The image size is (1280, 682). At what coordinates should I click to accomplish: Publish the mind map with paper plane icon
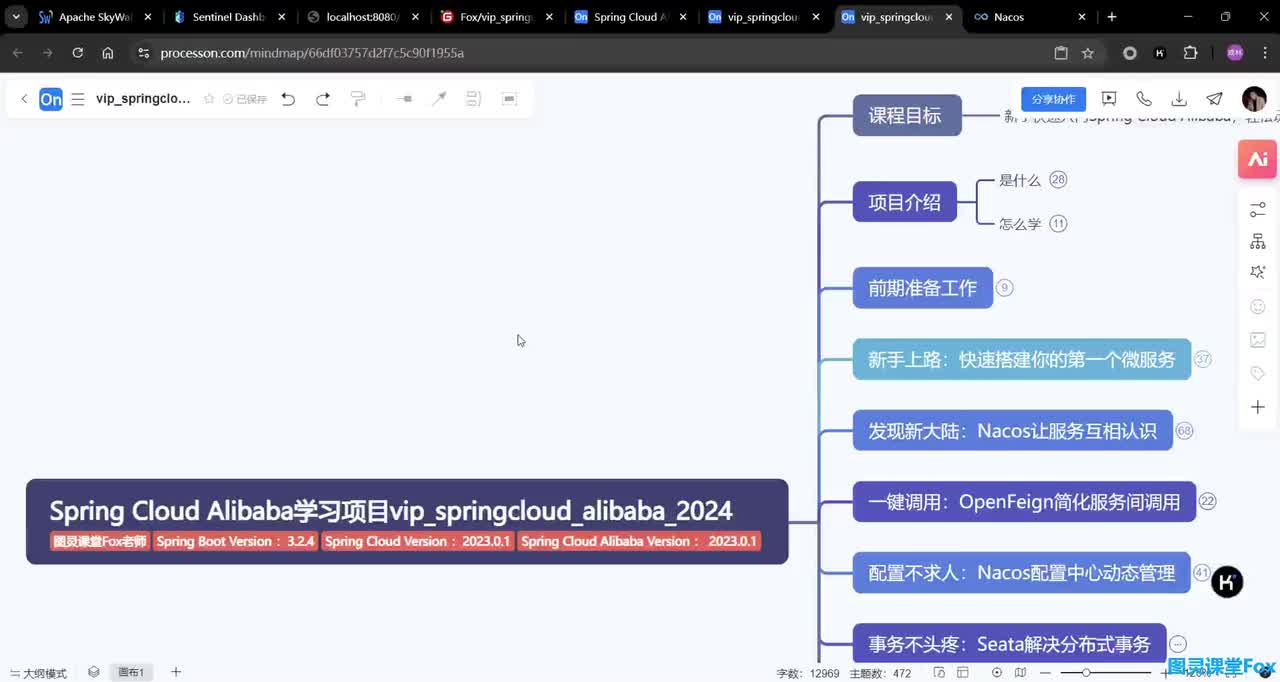pyautogui.click(x=1214, y=99)
